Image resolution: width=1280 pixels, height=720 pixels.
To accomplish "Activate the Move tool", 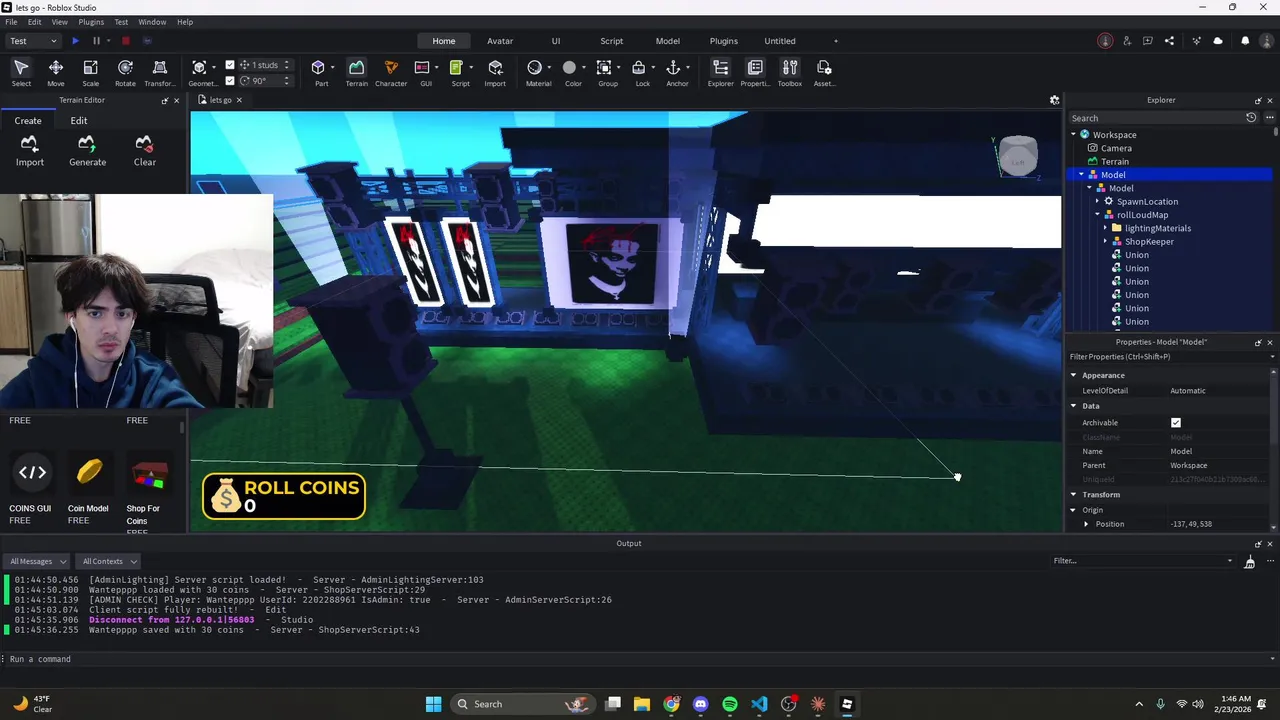I will 56,72.
